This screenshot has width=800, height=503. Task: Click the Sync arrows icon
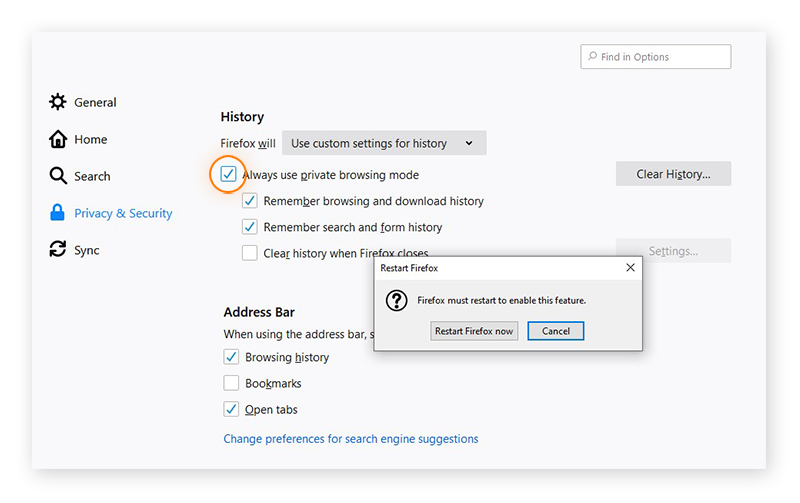tap(58, 249)
